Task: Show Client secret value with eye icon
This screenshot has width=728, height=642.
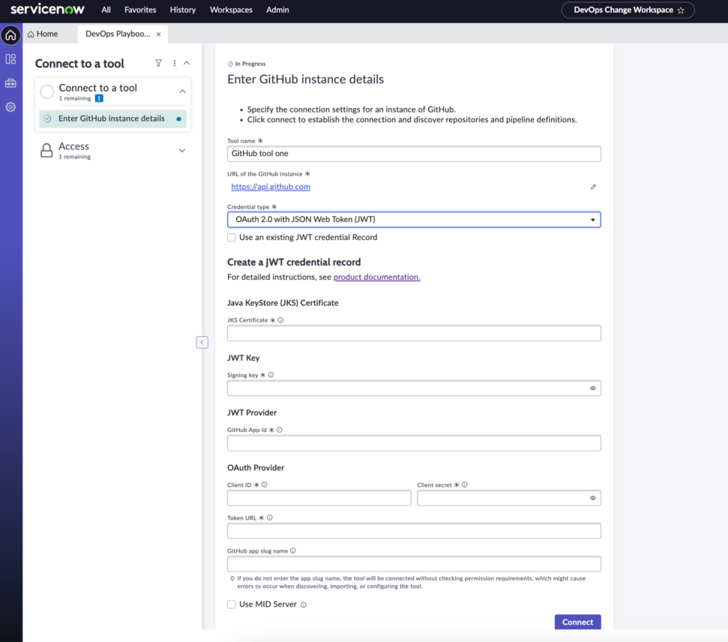Action: click(593, 498)
